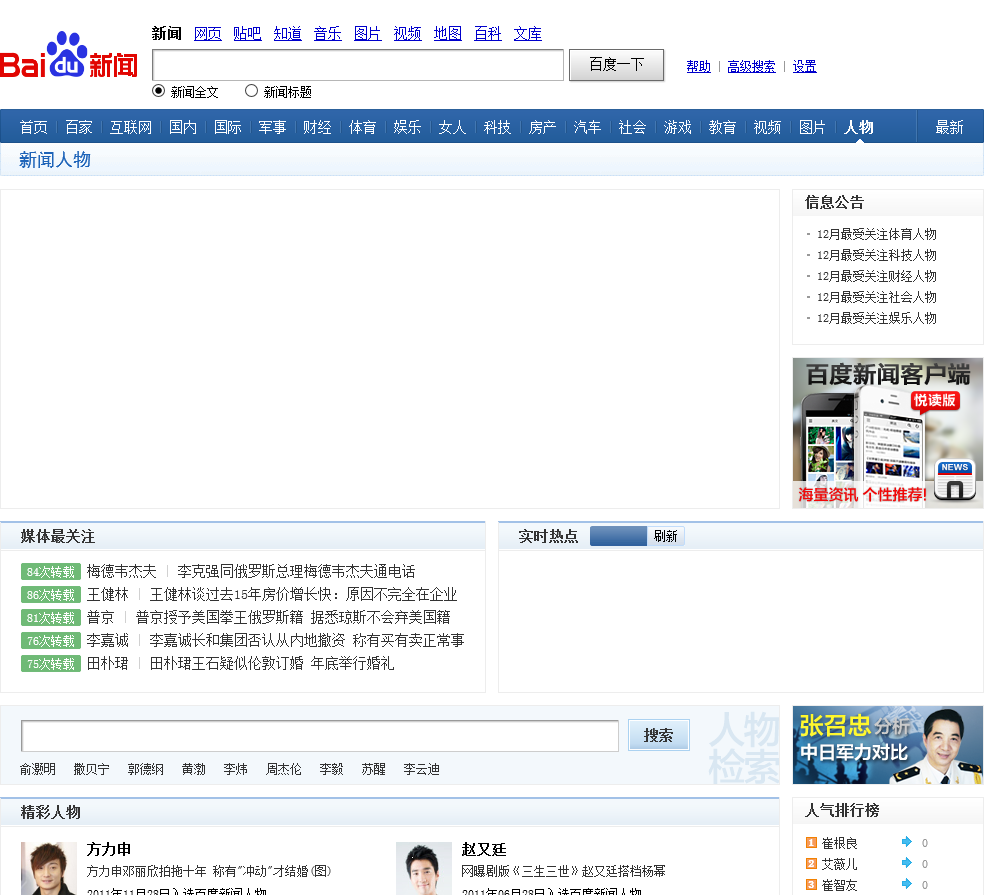Click rank 3 badge beside 崔智友

tap(811, 884)
